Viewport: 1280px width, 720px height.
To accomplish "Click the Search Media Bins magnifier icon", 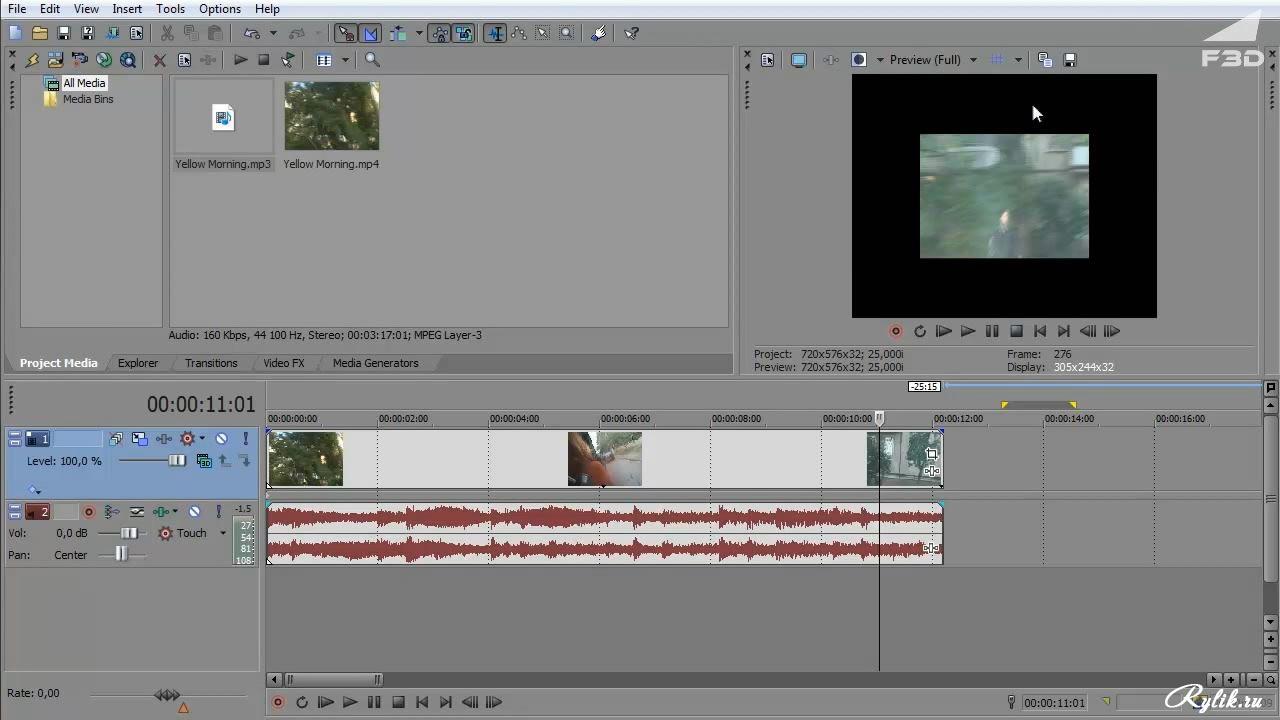I will coord(372,60).
